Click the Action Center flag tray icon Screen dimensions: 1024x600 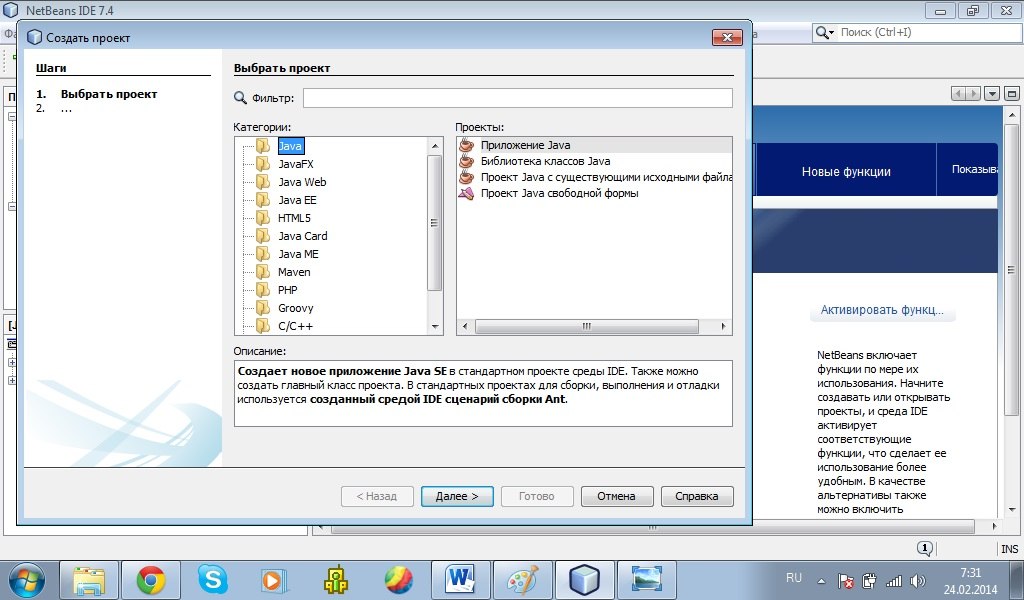846,580
